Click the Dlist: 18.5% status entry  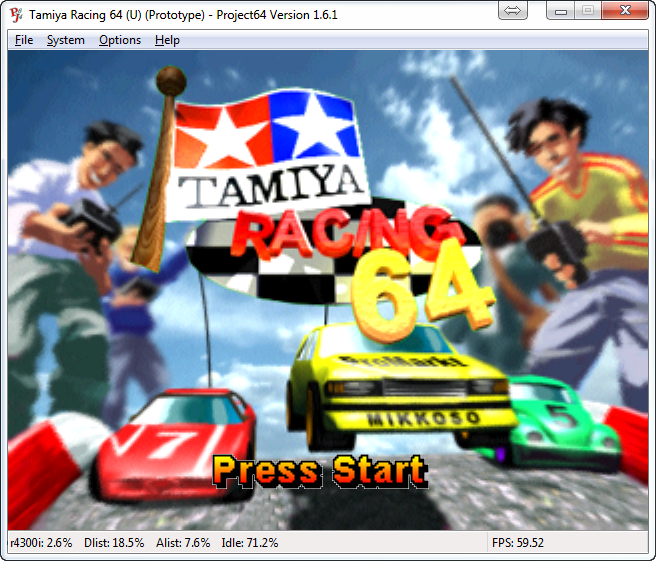click(114, 543)
